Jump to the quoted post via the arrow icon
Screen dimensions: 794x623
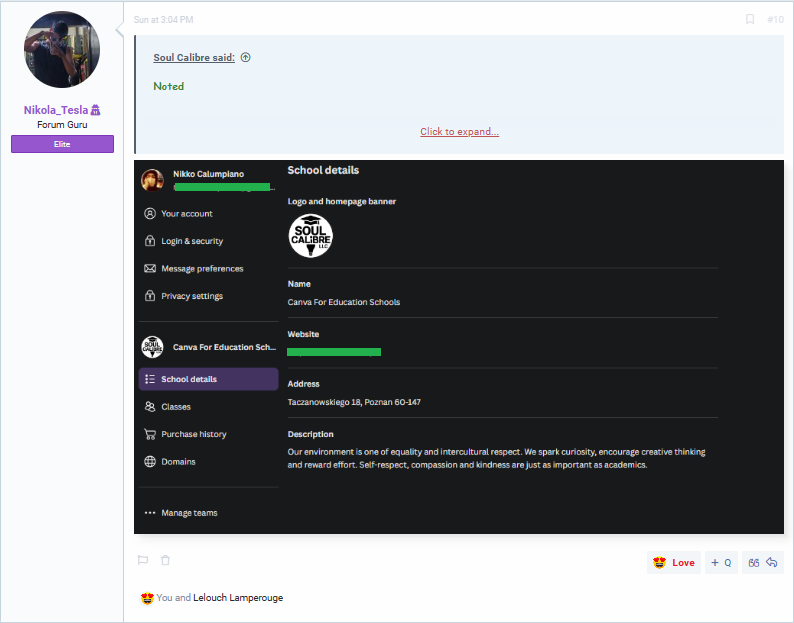pyautogui.click(x=246, y=57)
